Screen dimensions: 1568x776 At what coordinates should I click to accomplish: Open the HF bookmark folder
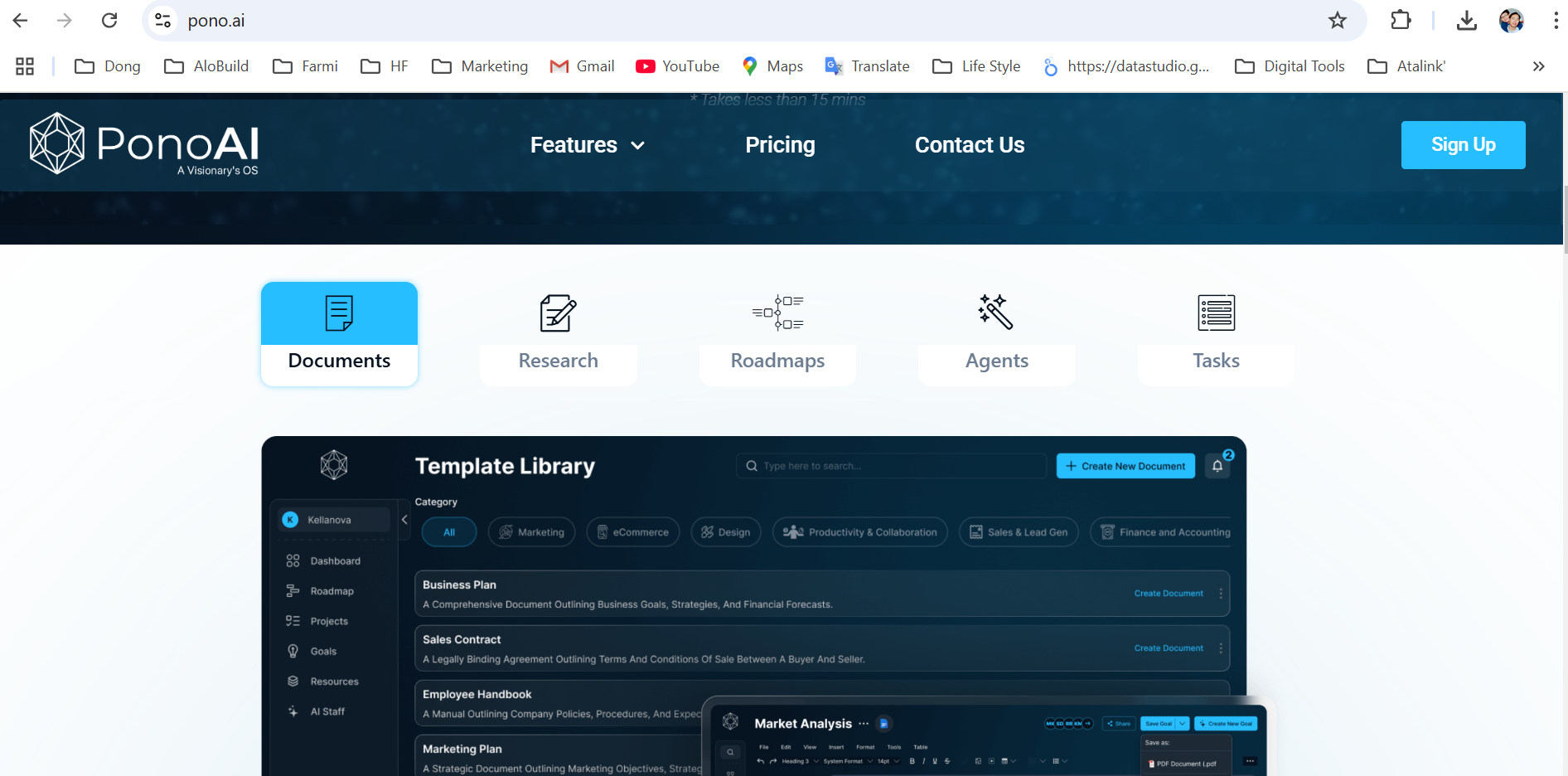coord(385,66)
